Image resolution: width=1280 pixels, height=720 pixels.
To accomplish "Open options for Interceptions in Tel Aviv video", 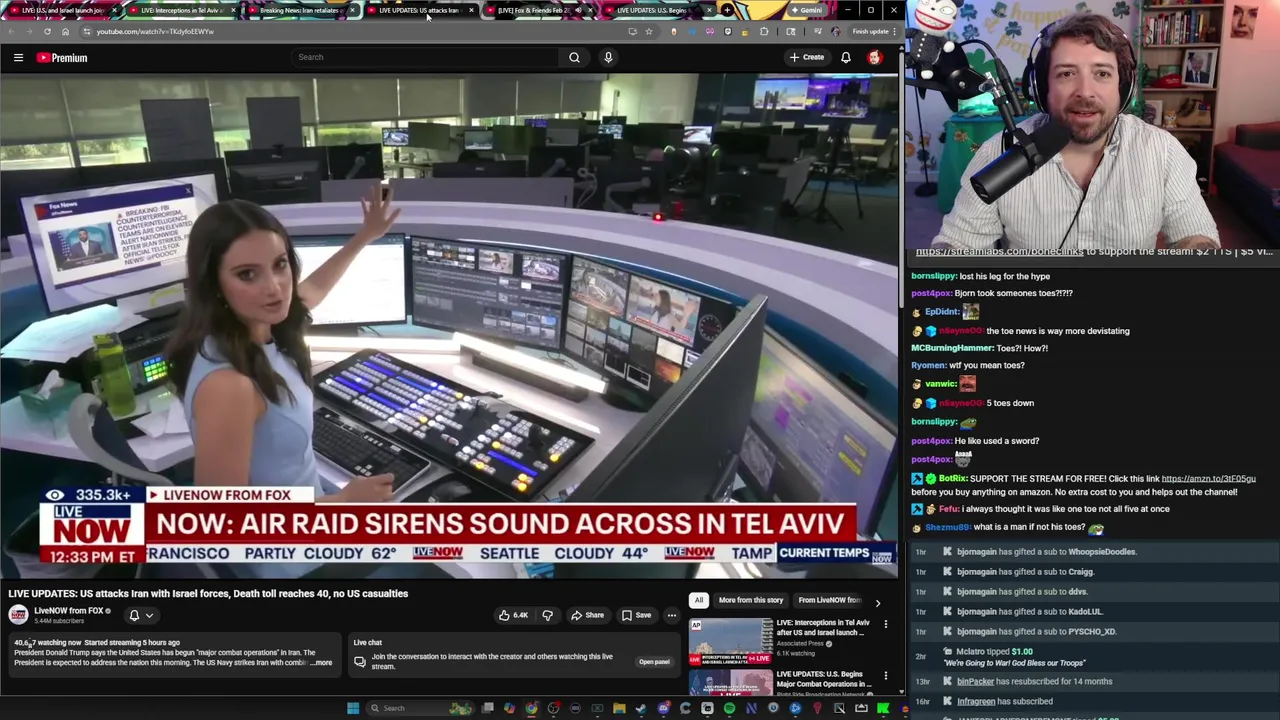I will coord(885,625).
